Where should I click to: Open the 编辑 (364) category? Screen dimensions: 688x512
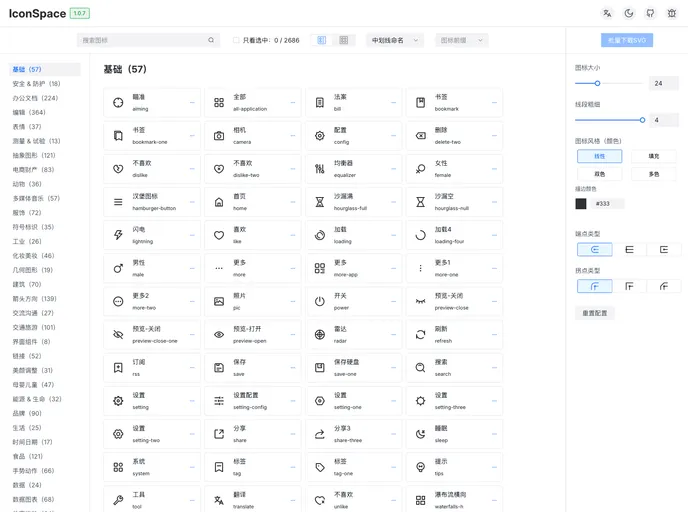click(29, 112)
